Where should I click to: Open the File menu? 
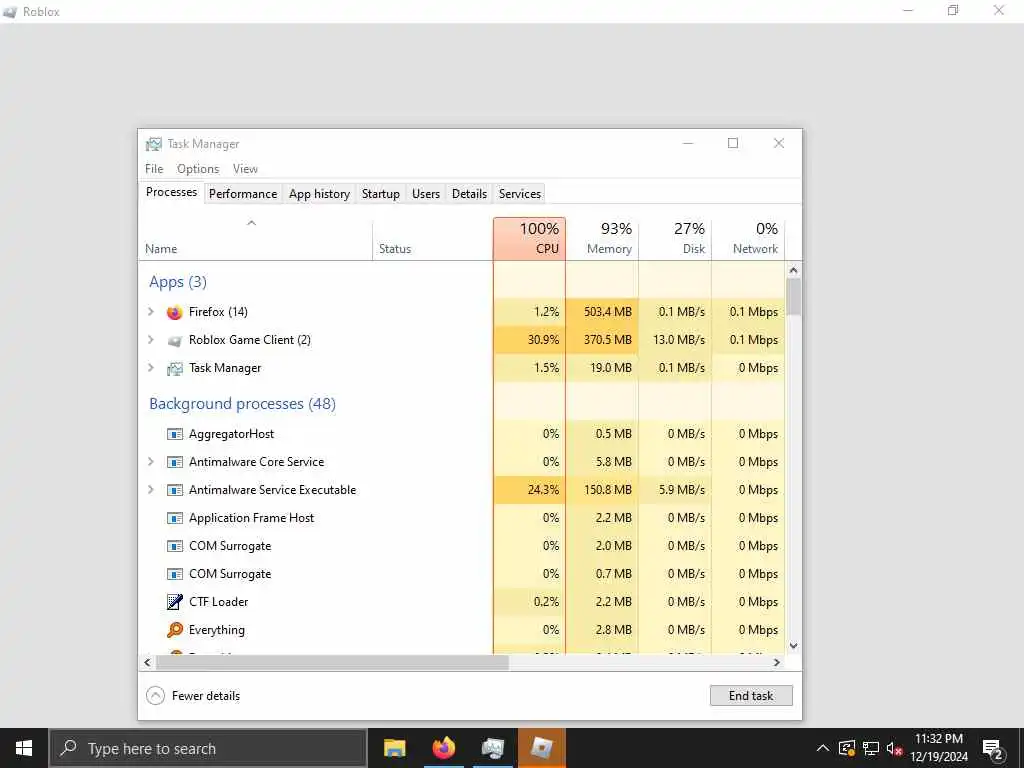(x=154, y=168)
